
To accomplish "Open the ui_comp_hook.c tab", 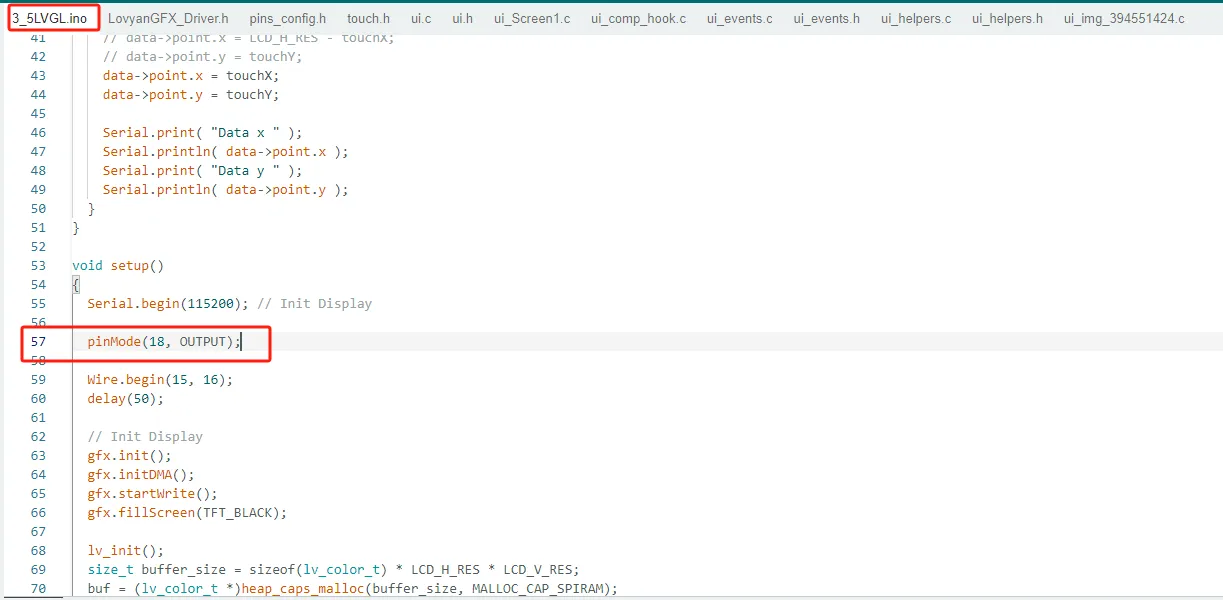I will point(638,18).
